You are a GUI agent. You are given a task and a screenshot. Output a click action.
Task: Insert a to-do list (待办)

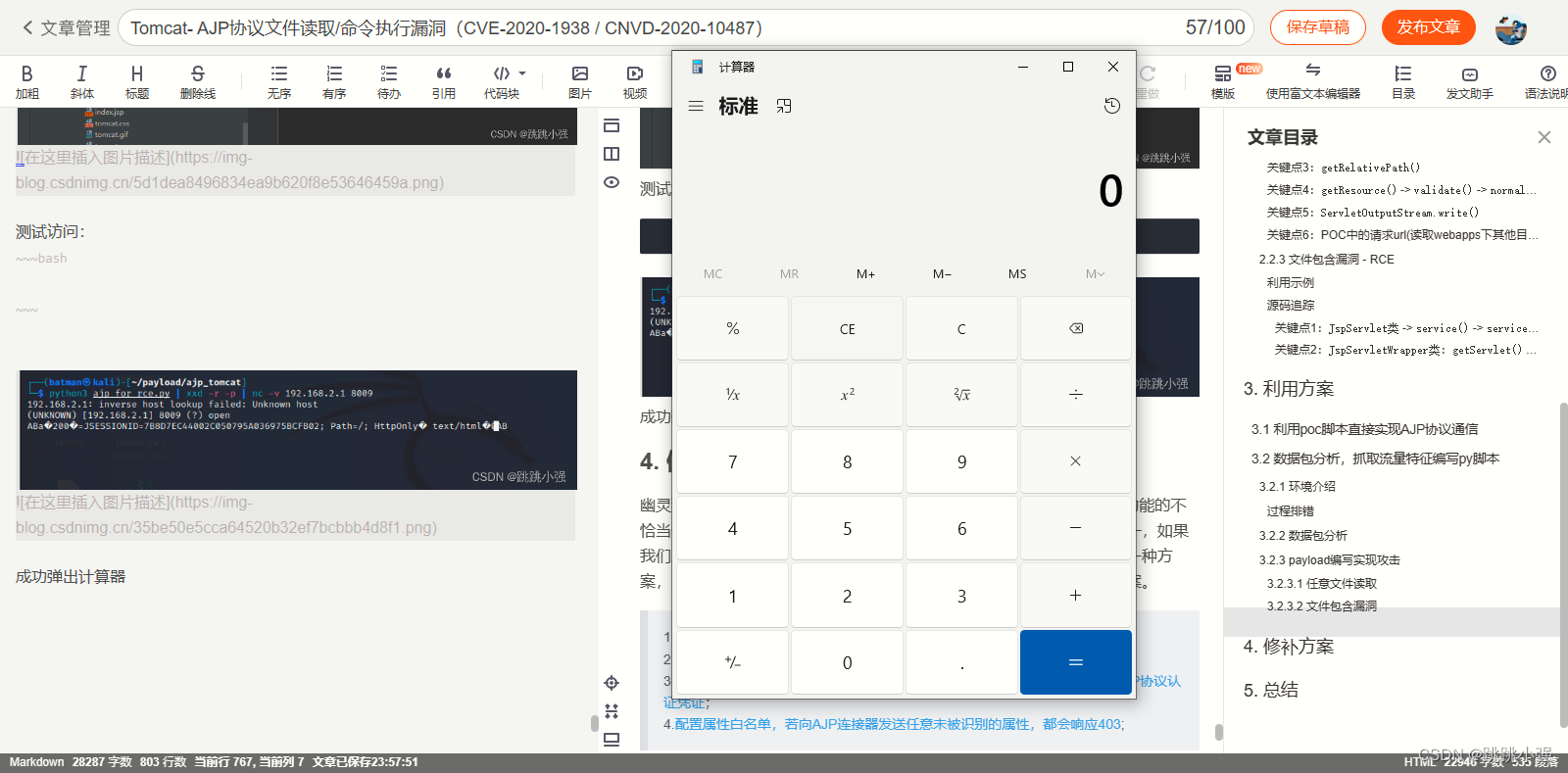coord(389,82)
